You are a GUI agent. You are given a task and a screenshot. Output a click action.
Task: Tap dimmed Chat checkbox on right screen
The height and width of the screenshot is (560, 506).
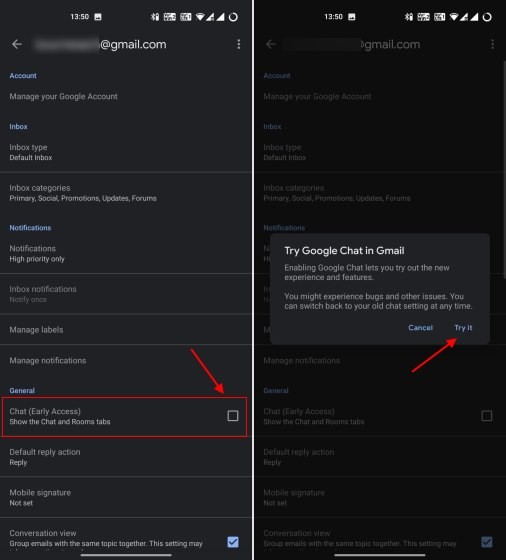pyautogui.click(x=487, y=416)
